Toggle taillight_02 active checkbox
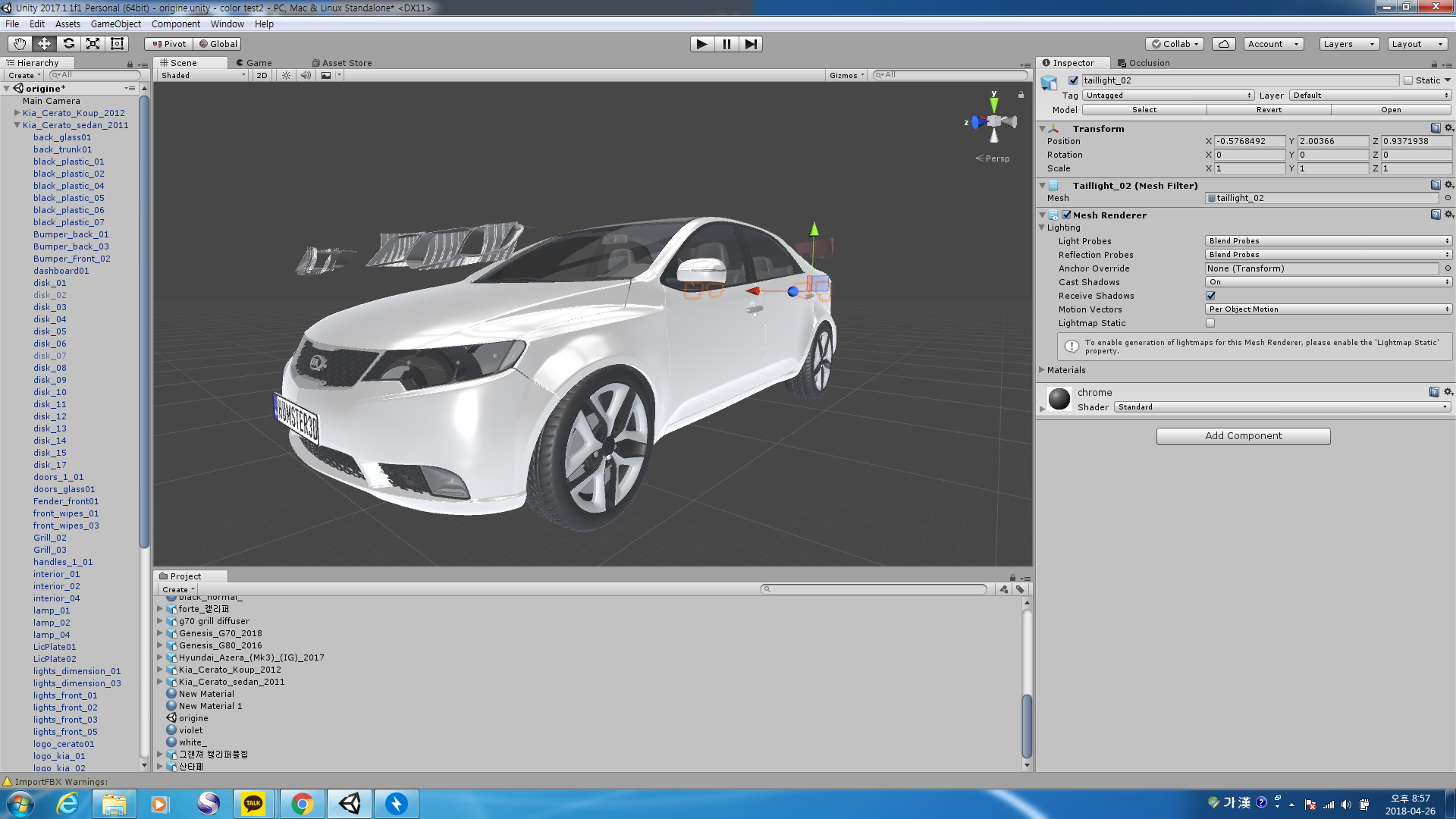This screenshot has width=1456, height=819. (1073, 80)
